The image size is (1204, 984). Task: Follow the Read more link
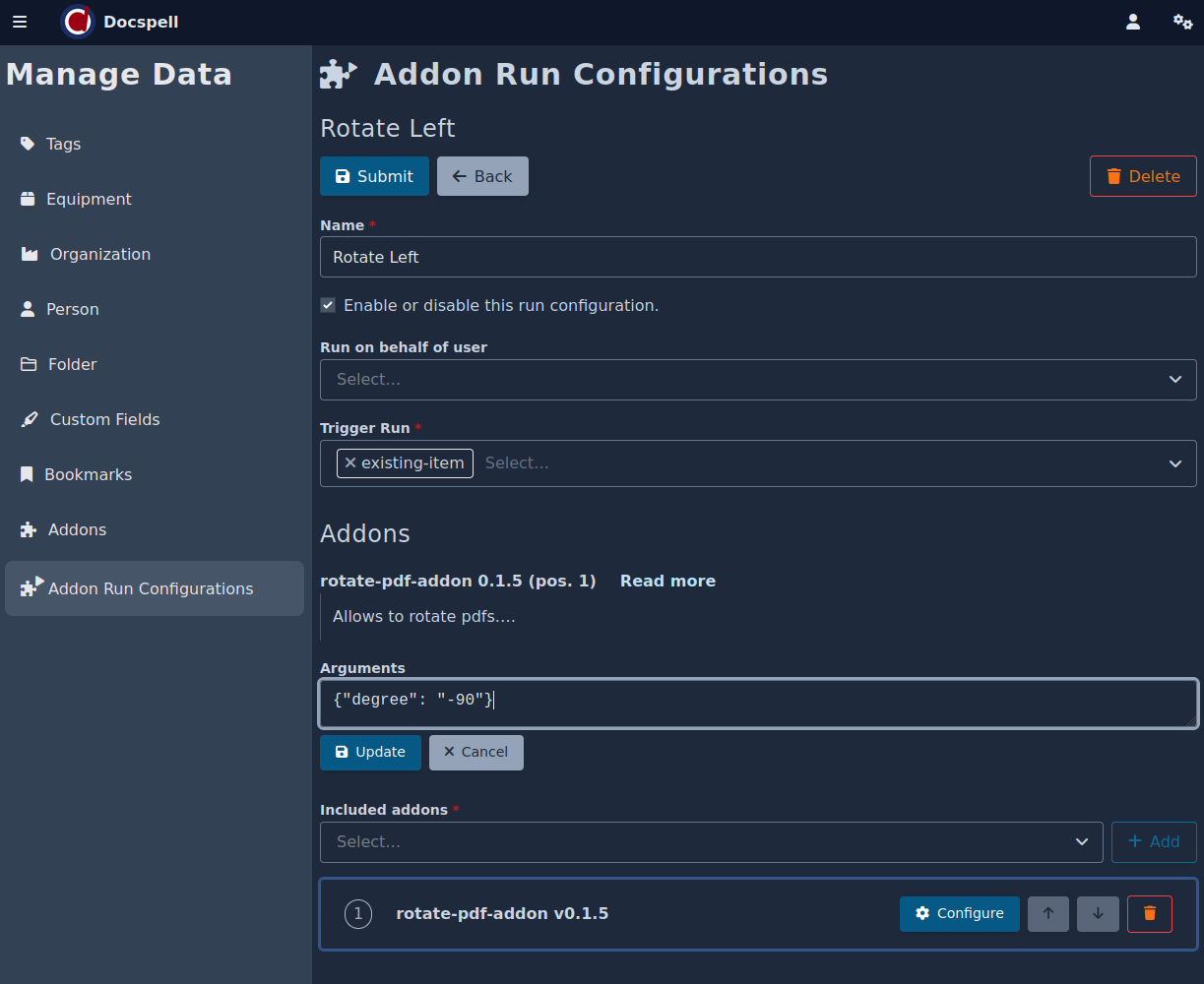tap(667, 581)
